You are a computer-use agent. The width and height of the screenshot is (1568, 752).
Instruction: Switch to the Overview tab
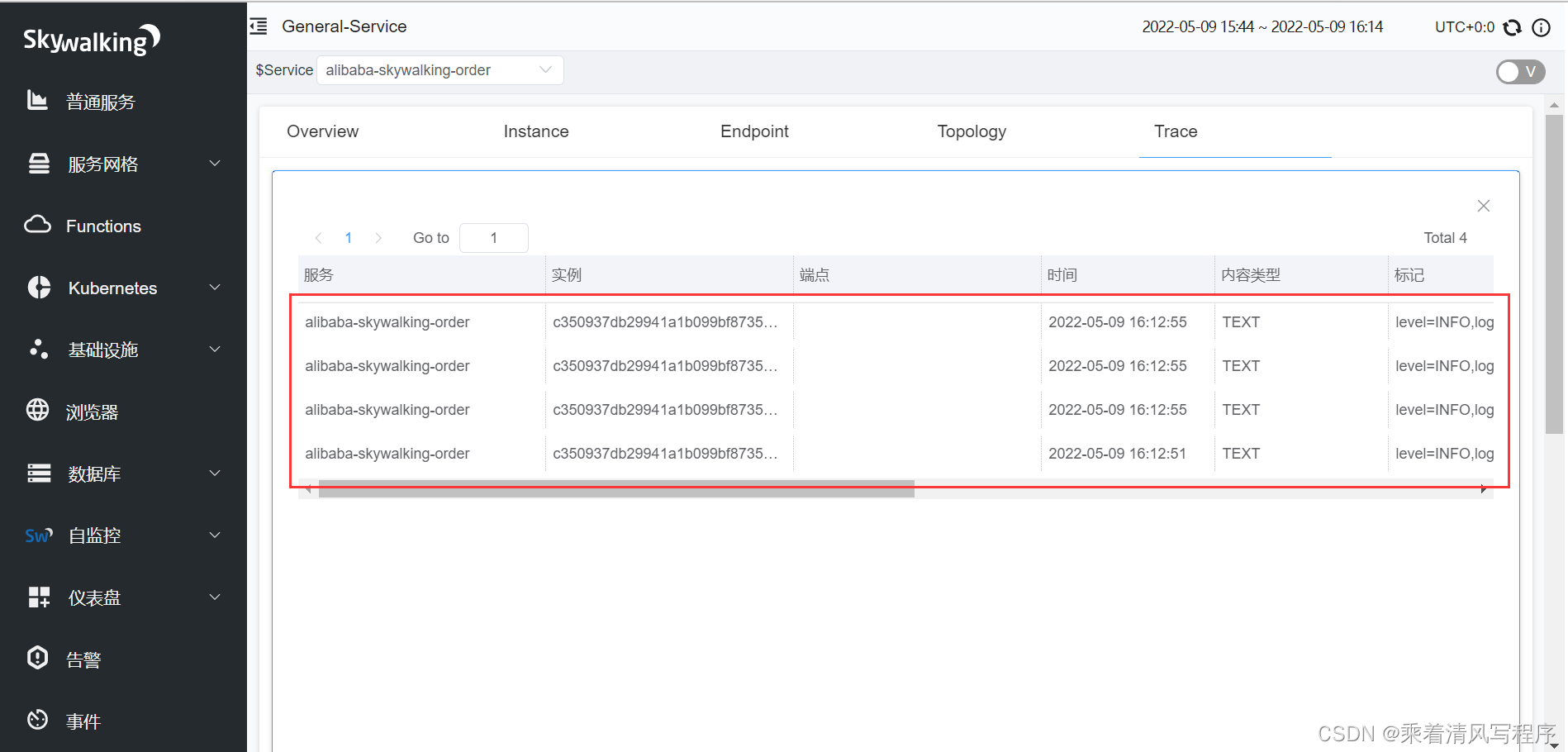[323, 131]
